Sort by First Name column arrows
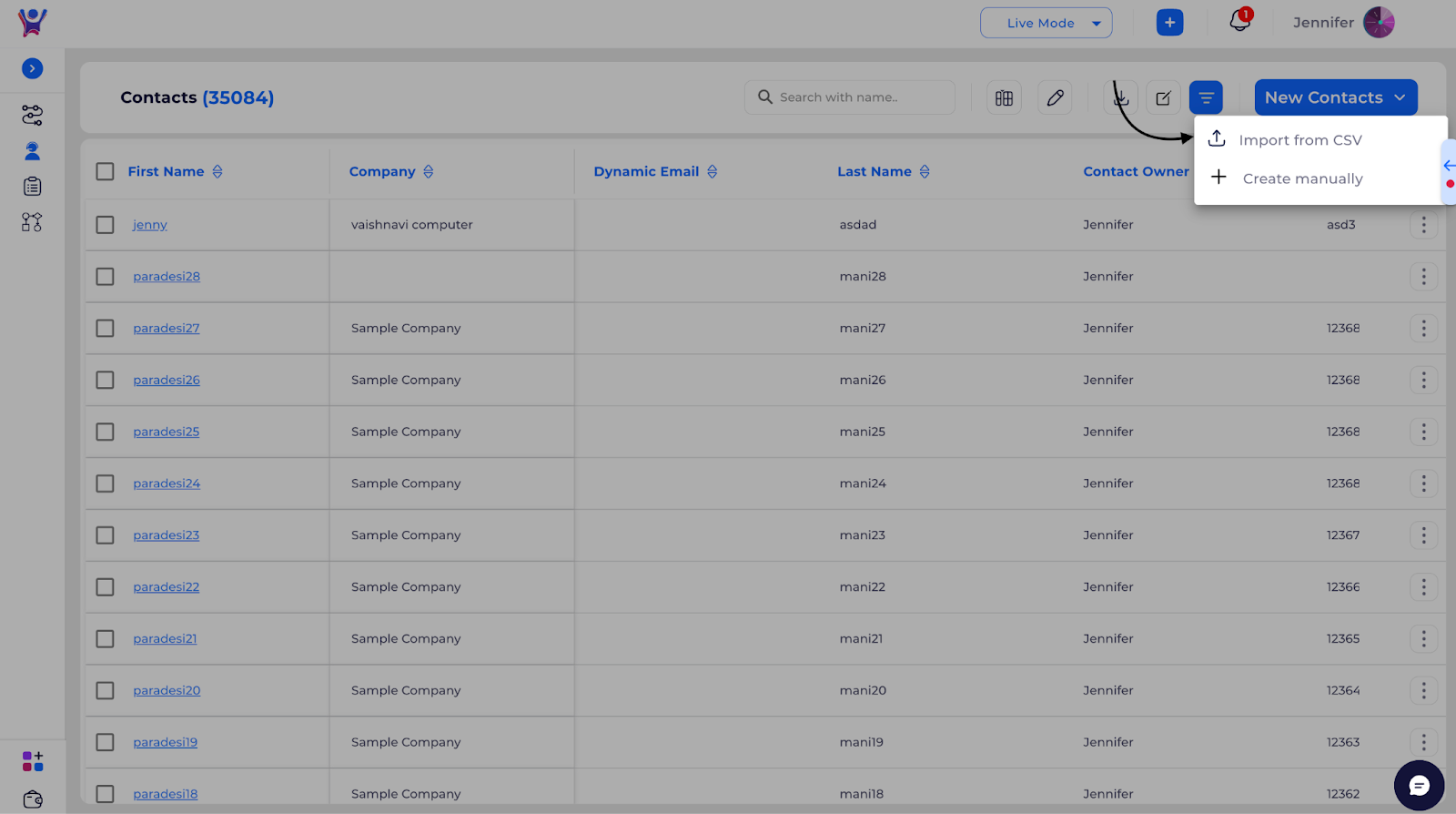Viewport: 1456px width, 814px height. pyautogui.click(x=217, y=171)
